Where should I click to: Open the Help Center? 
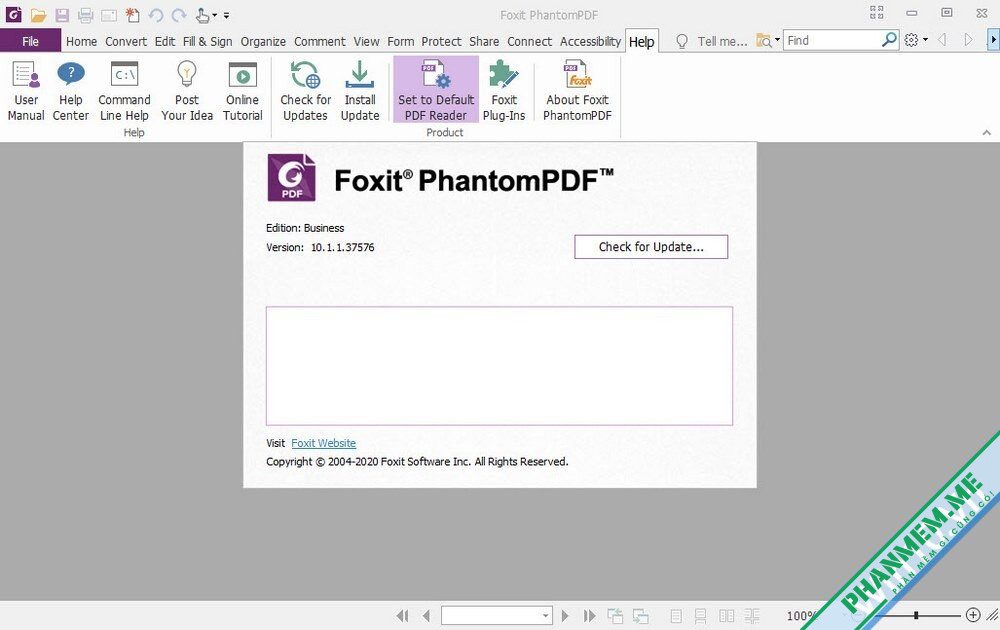(x=71, y=91)
